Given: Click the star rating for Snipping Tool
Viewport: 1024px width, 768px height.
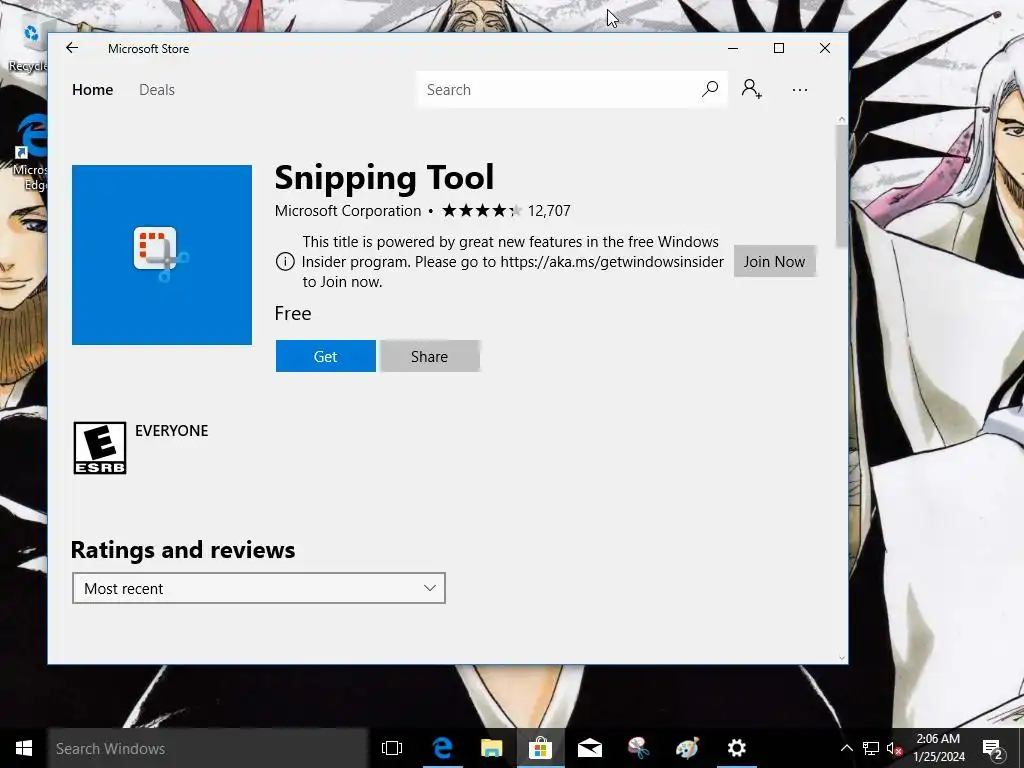Looking at the screenshot, I should (x=482, y=210).
